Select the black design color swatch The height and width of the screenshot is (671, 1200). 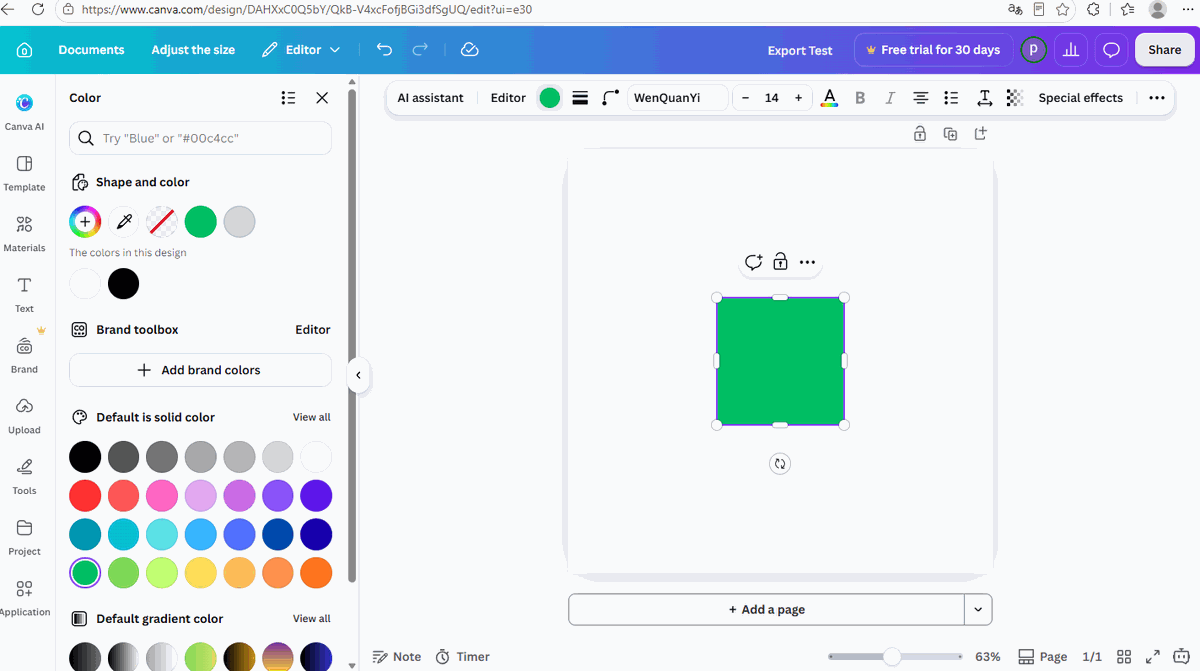point(123,283)
